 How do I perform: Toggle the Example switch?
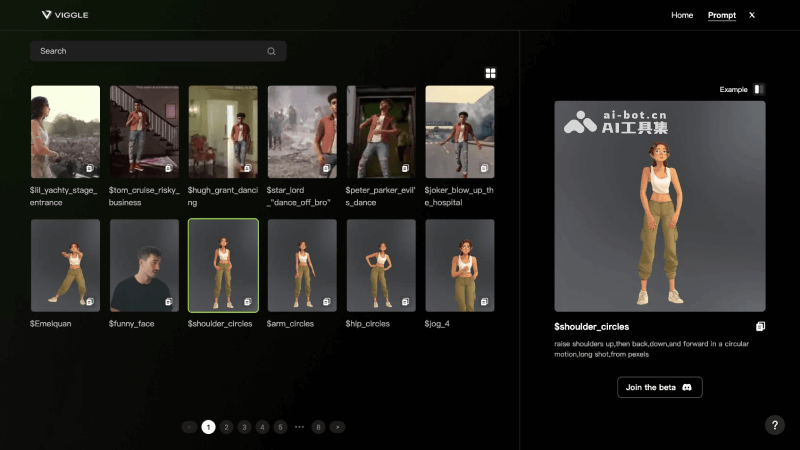coord(758,89)
